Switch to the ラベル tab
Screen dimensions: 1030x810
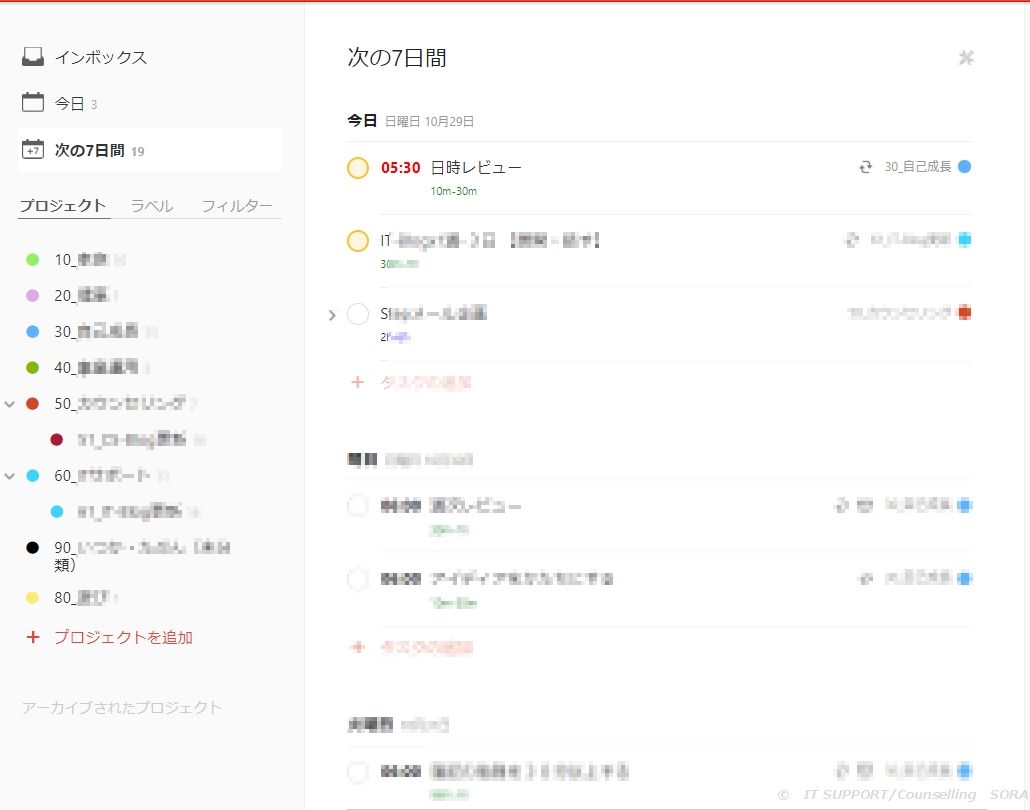point(152,206)
